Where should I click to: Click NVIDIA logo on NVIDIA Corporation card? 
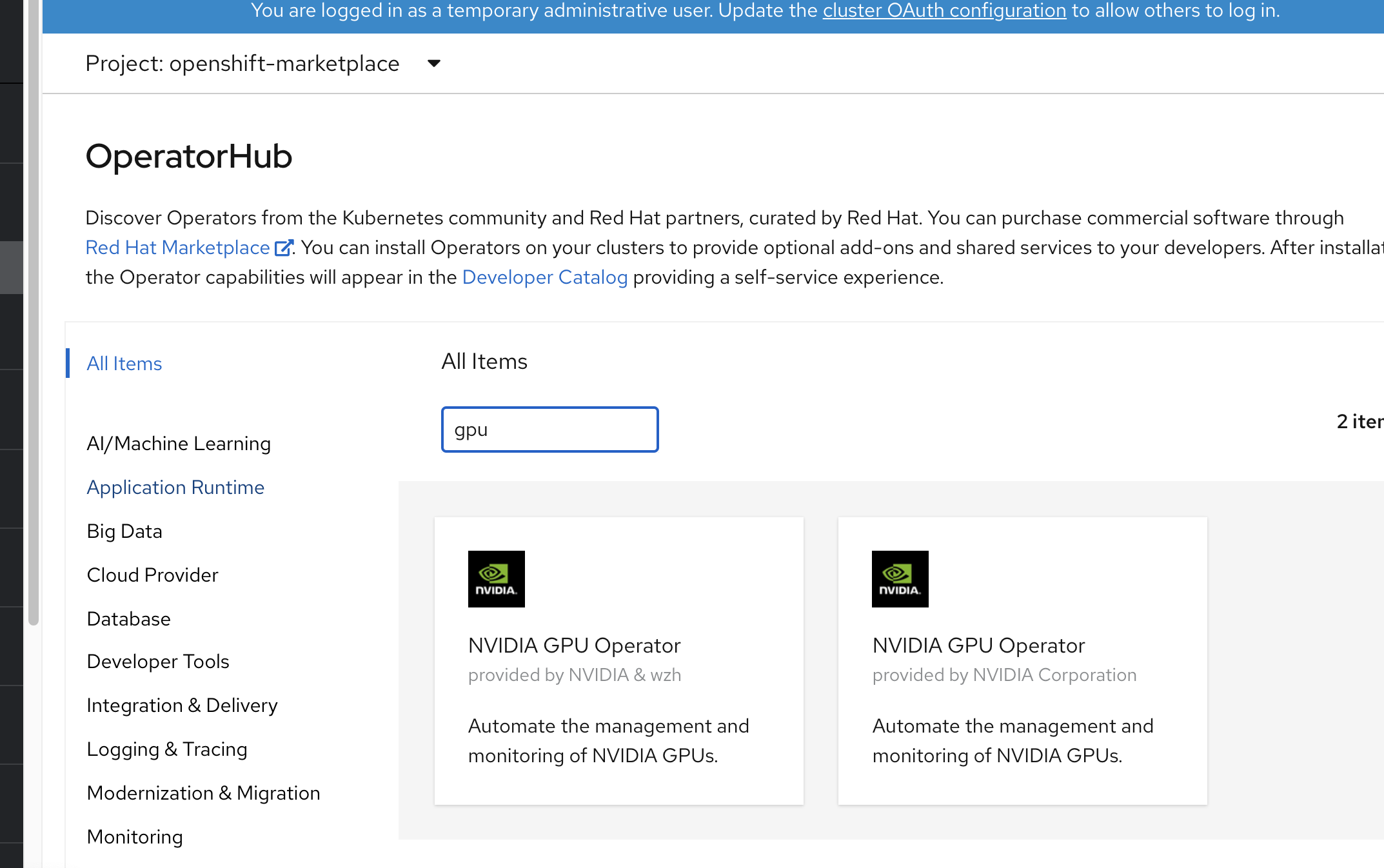pos(900,578)
